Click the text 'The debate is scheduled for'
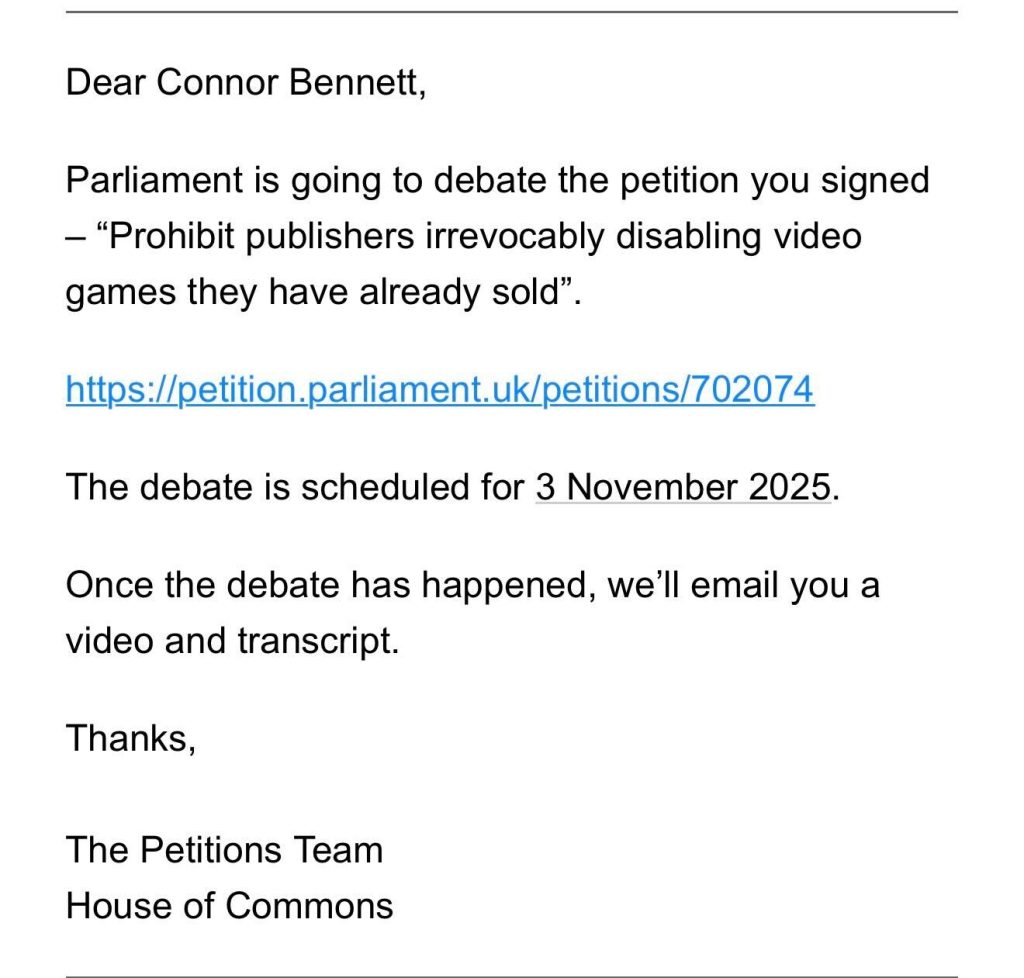Screen dimensions: 1024x978 295,487
